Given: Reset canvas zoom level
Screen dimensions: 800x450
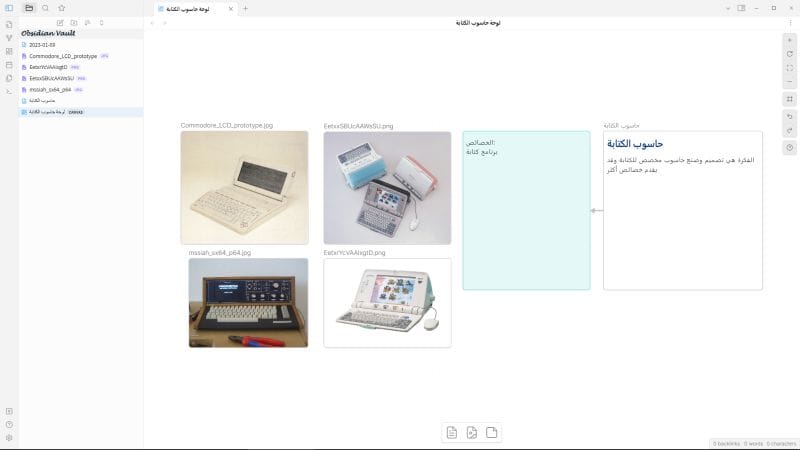Looking at the screenshot, I should point(789,53).
